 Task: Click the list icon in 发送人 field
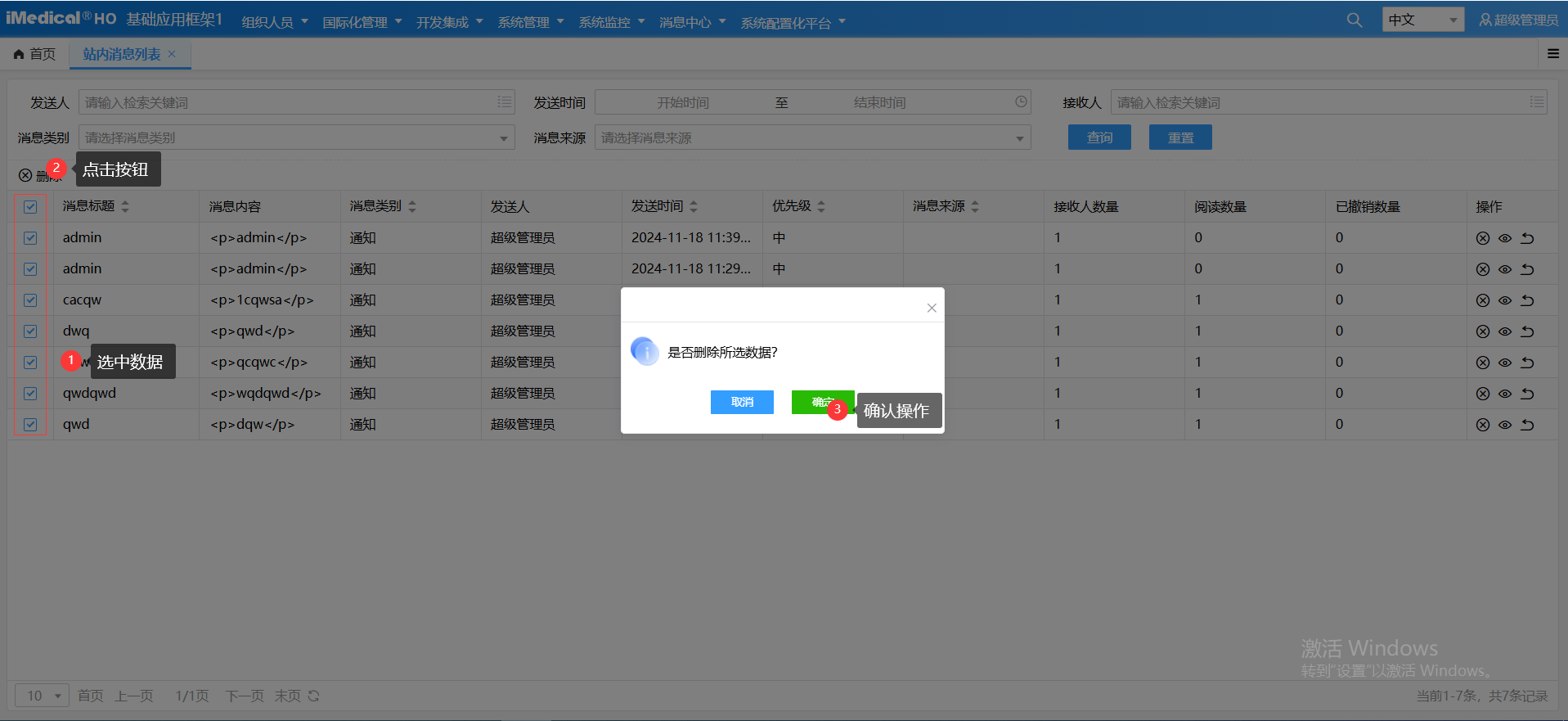505,101
